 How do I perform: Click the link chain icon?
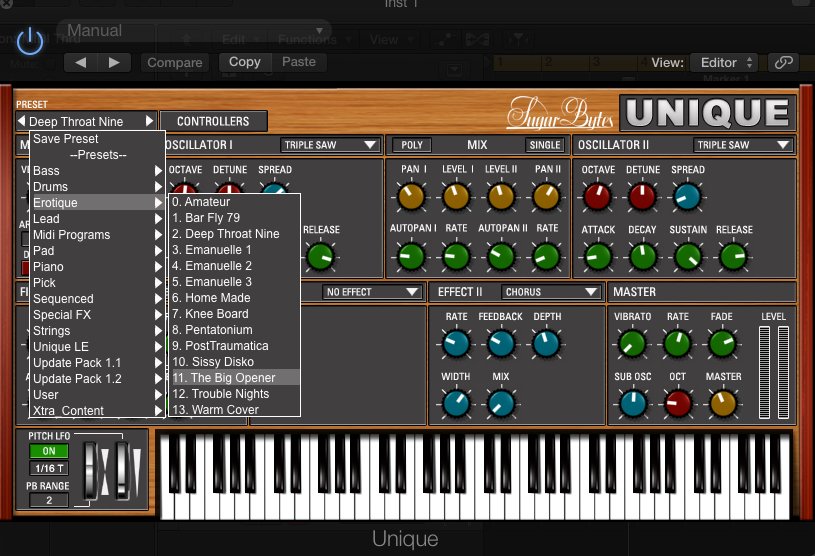tap(783, 62)
